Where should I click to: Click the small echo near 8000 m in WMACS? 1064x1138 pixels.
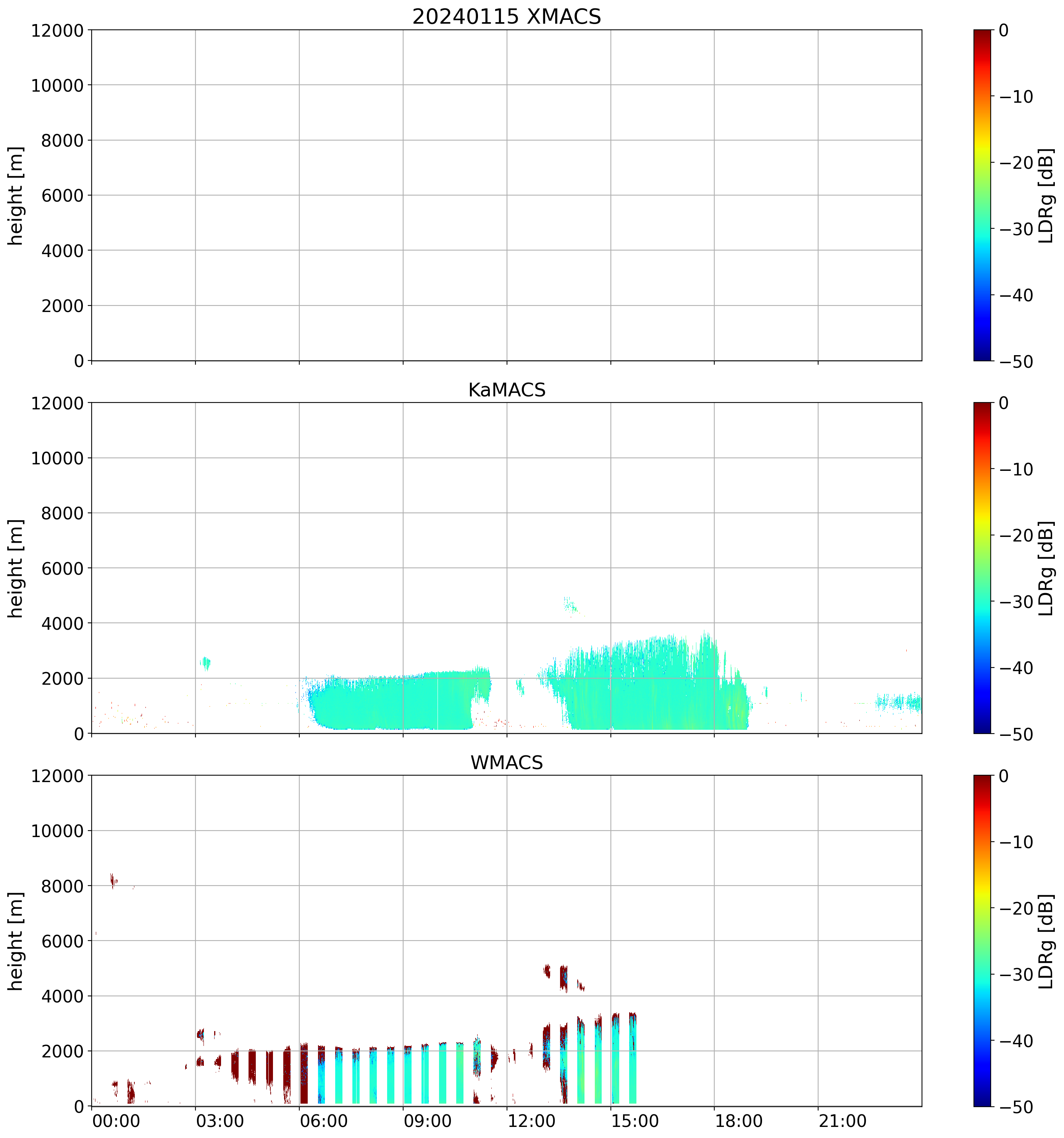coord(113,881)
